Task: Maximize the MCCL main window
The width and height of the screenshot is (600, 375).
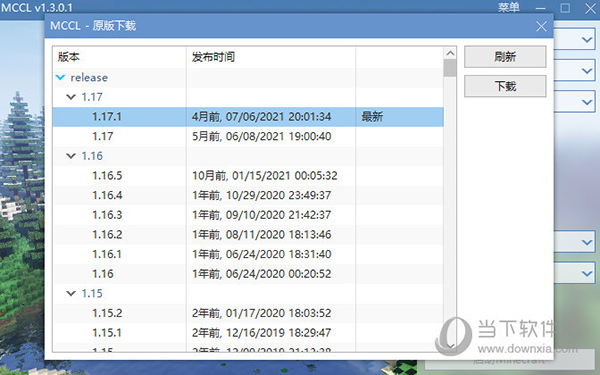Action: coord(565,8)
